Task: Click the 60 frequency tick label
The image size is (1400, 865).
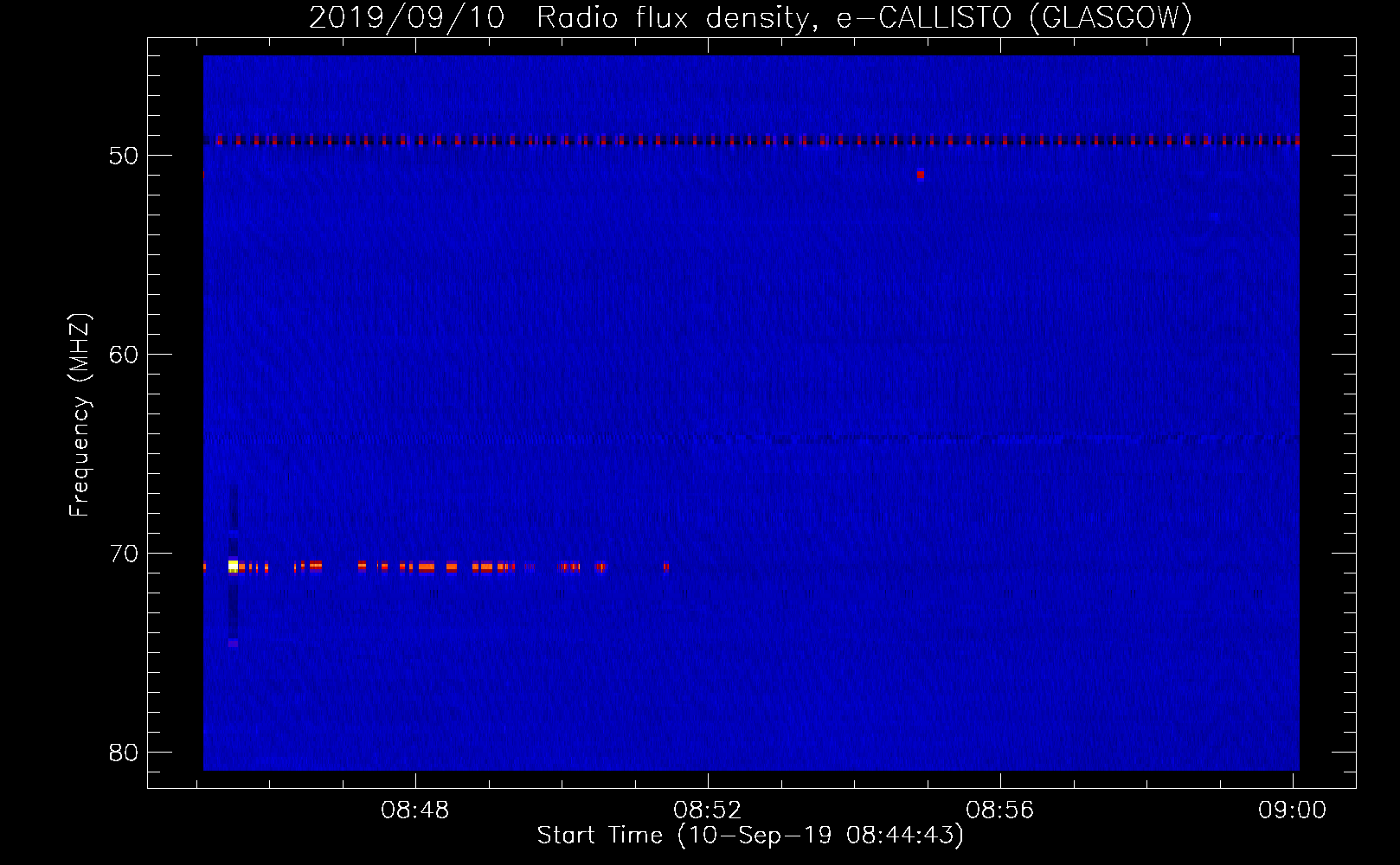Action: 124,355
